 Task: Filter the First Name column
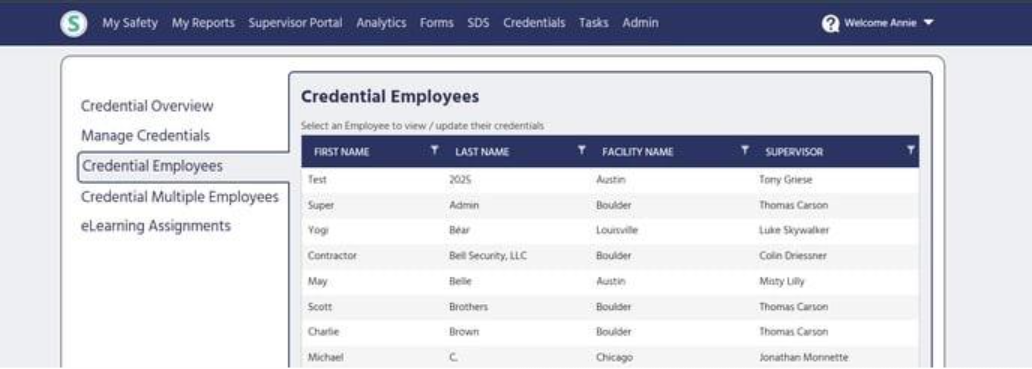(x=434, y=151)
